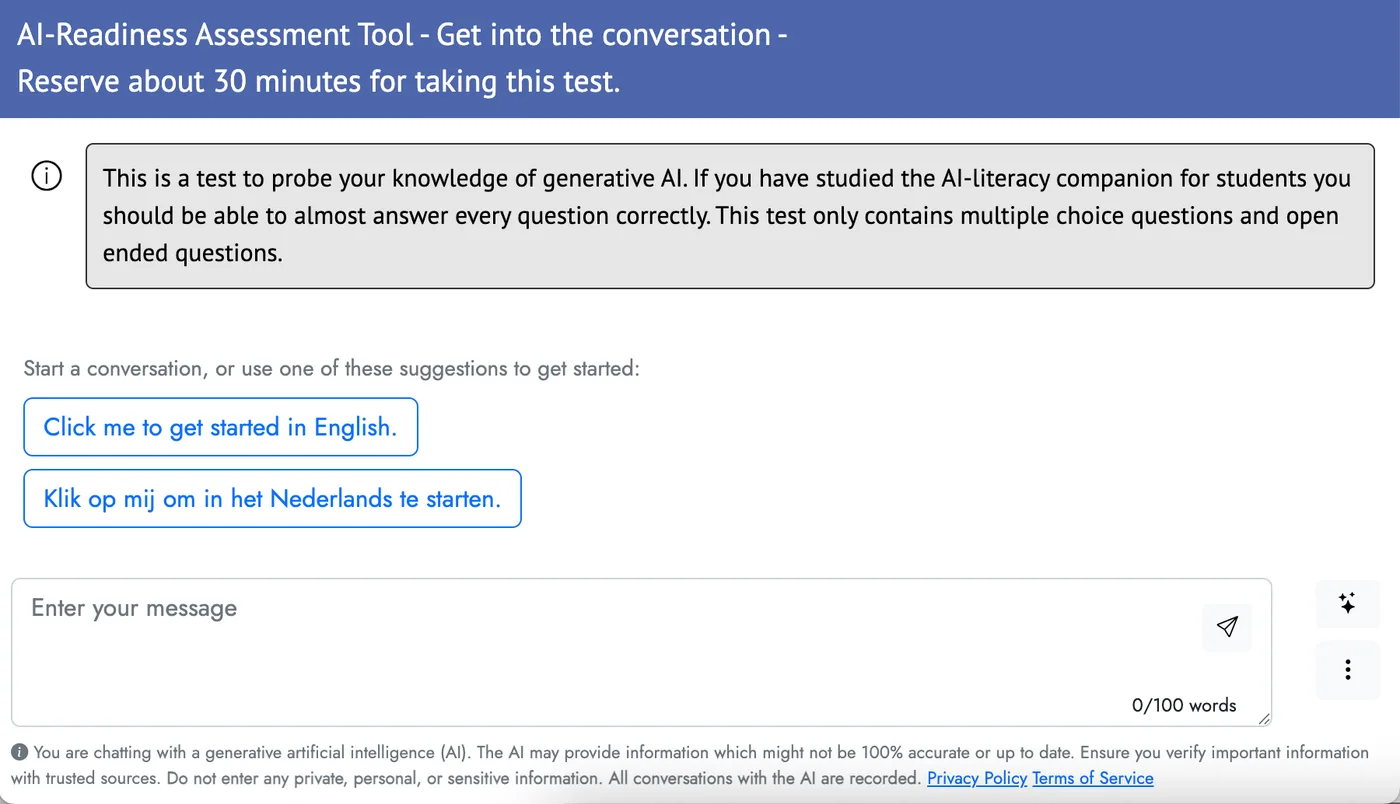
Task: Open the sparkle AI suggestions button
Action: point(1347,603)
